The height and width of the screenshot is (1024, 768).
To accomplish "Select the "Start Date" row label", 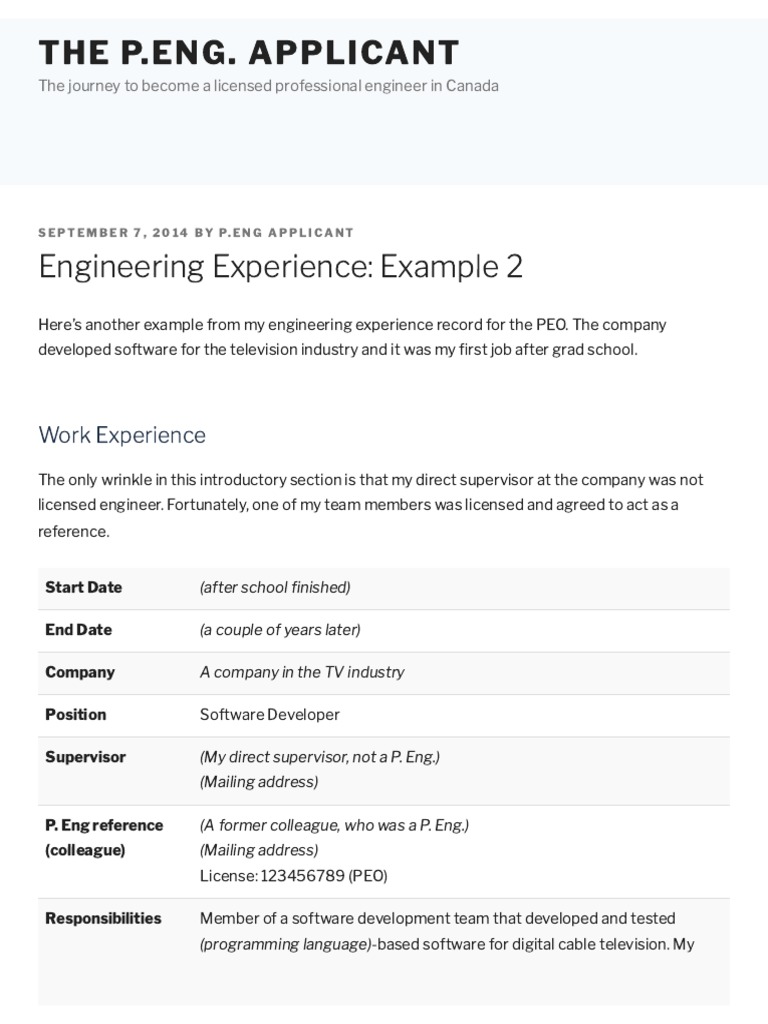I will click(84, 587).
